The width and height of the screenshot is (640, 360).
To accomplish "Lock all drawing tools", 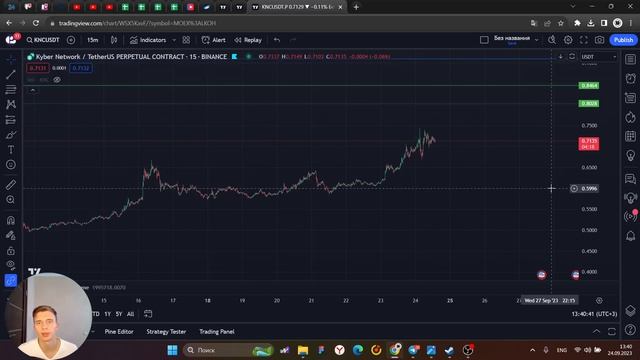I will point(11,250).
